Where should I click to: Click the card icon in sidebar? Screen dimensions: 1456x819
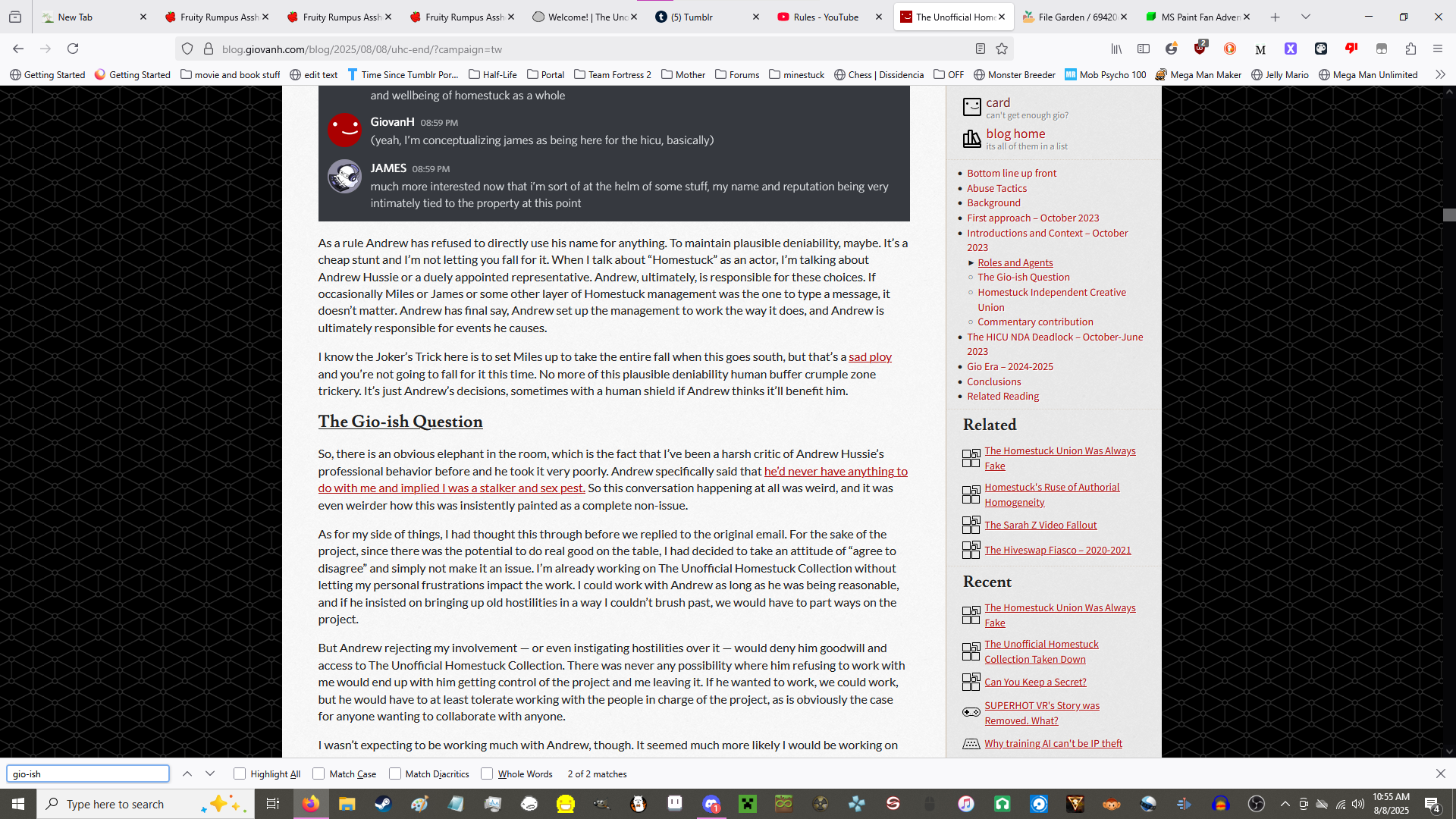[x=971, y=107]
